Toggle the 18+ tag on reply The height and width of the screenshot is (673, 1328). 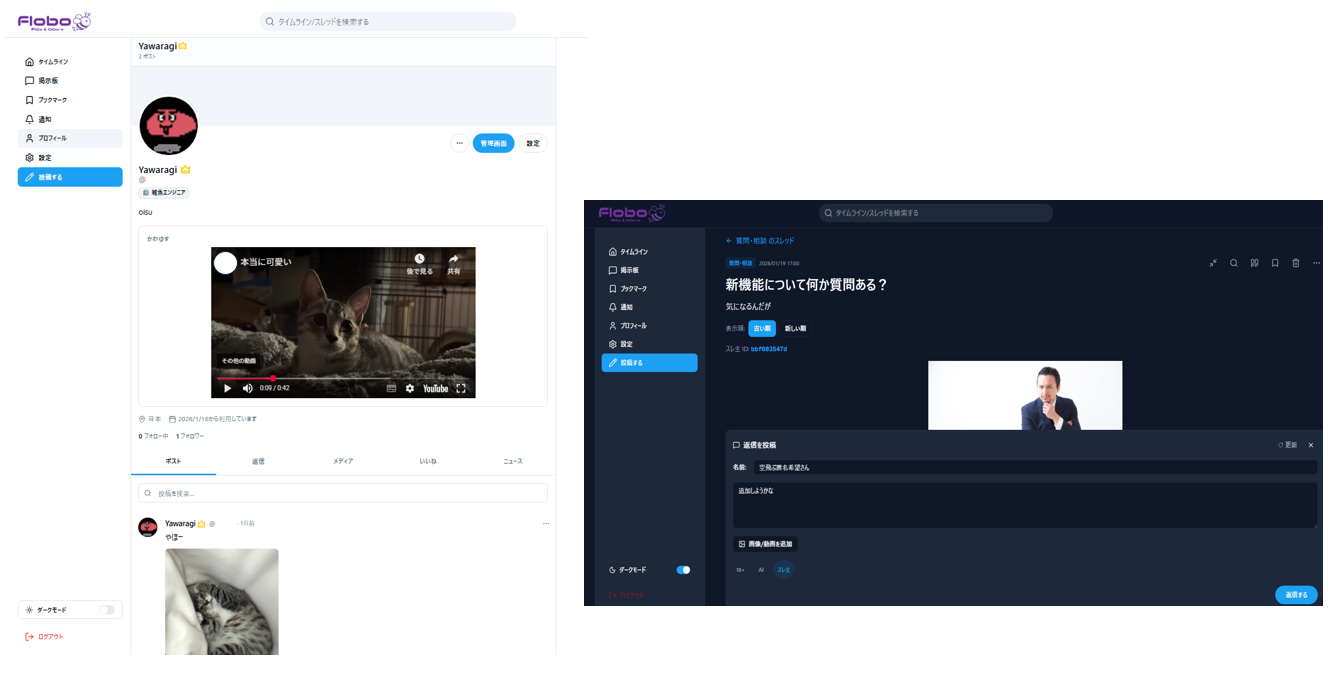[x=740, y=570]
